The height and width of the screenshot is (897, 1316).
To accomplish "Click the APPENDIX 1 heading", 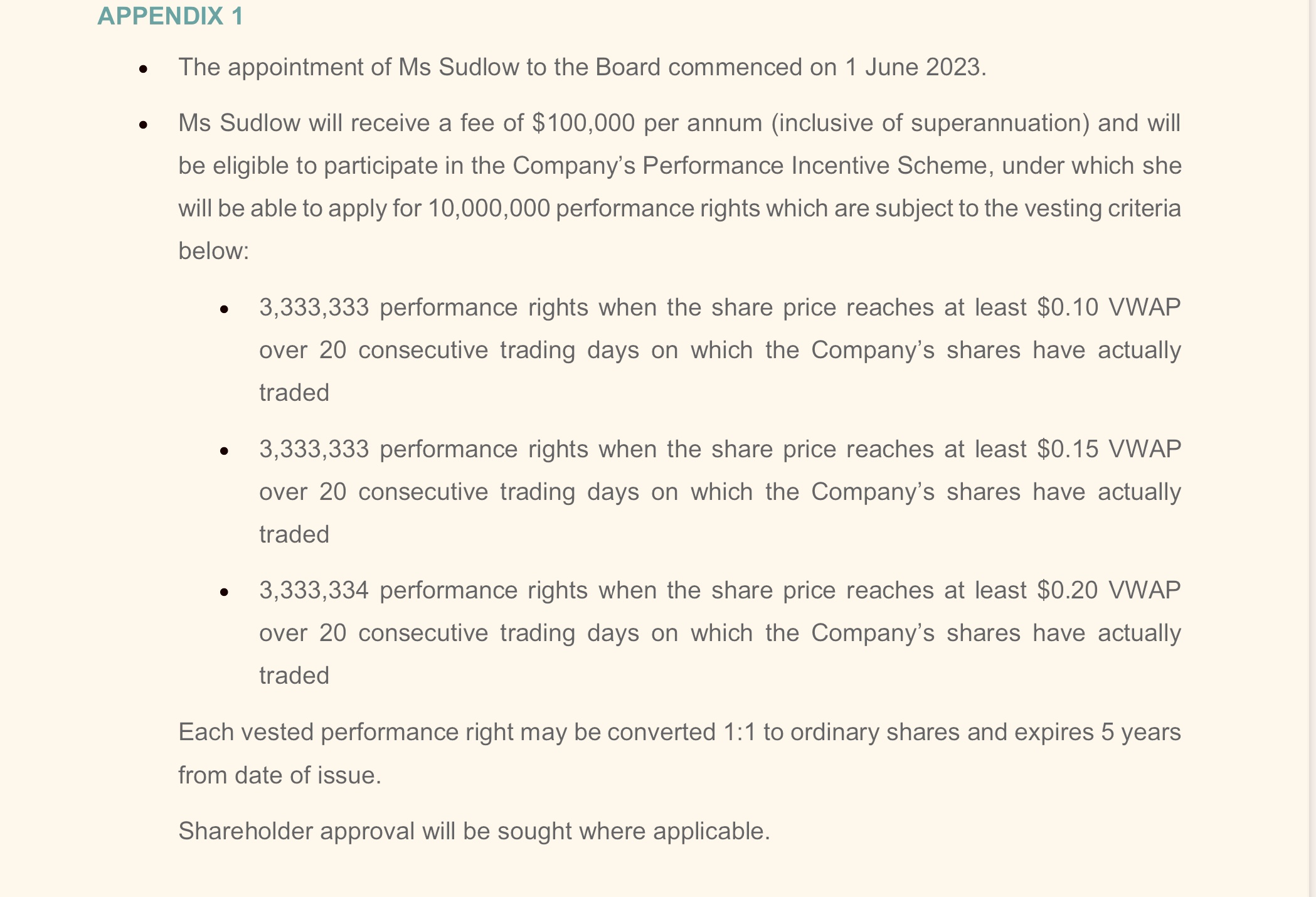I will click(170, 16).
